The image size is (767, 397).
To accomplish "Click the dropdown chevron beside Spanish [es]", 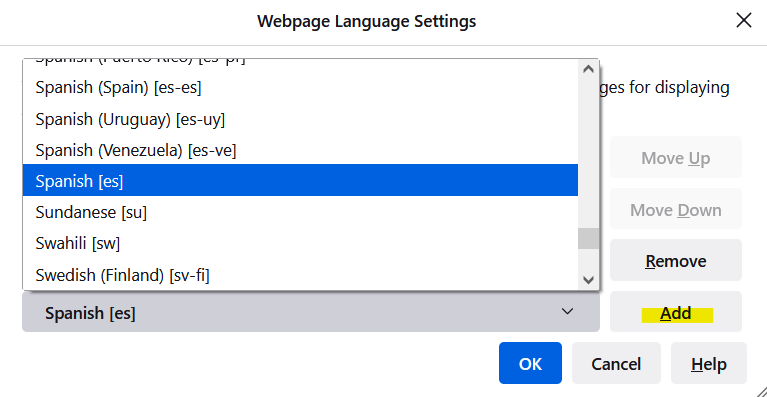I will coord(567,311).
